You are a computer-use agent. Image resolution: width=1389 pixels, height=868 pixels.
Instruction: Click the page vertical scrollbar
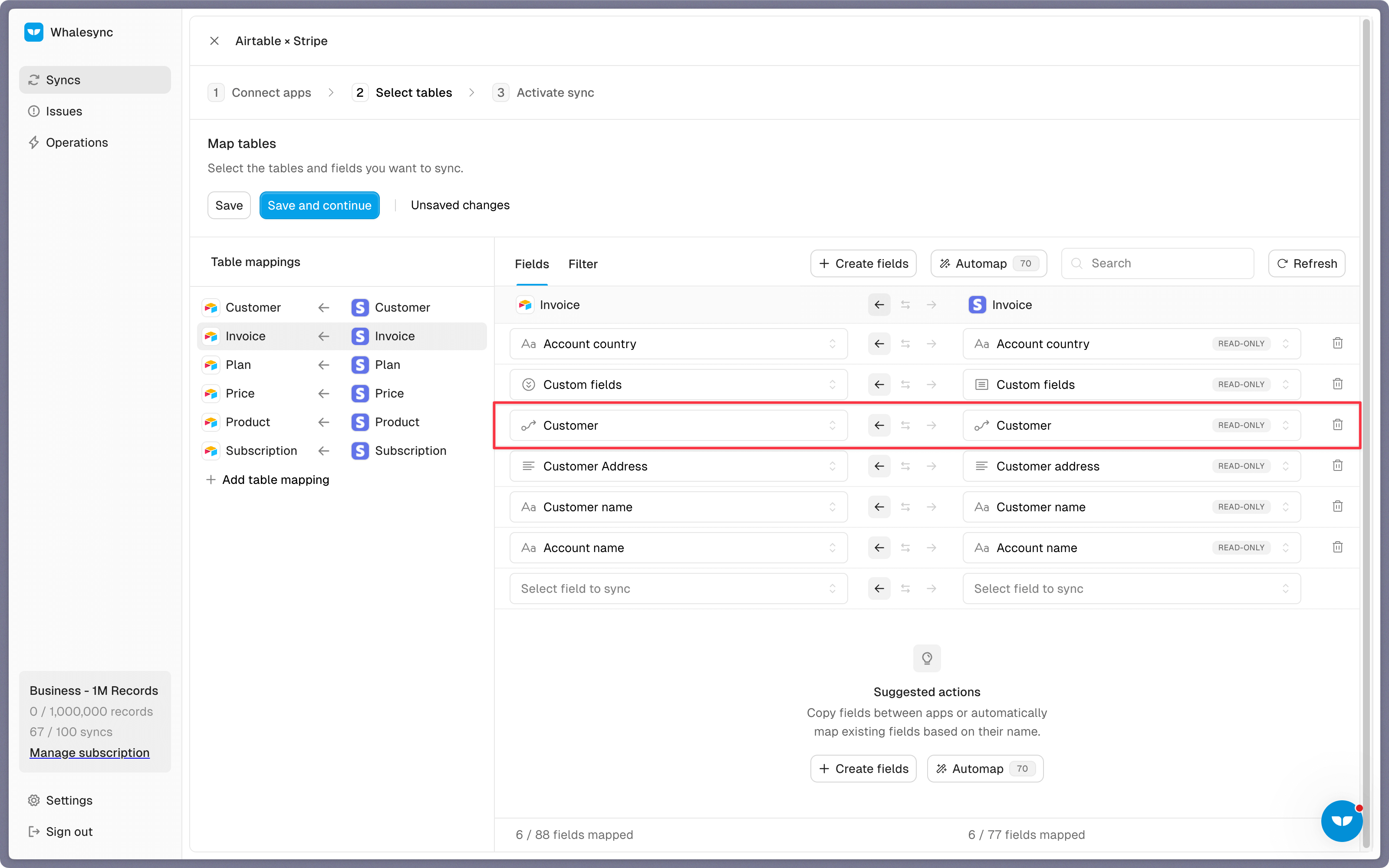(x=1366, y=434)
